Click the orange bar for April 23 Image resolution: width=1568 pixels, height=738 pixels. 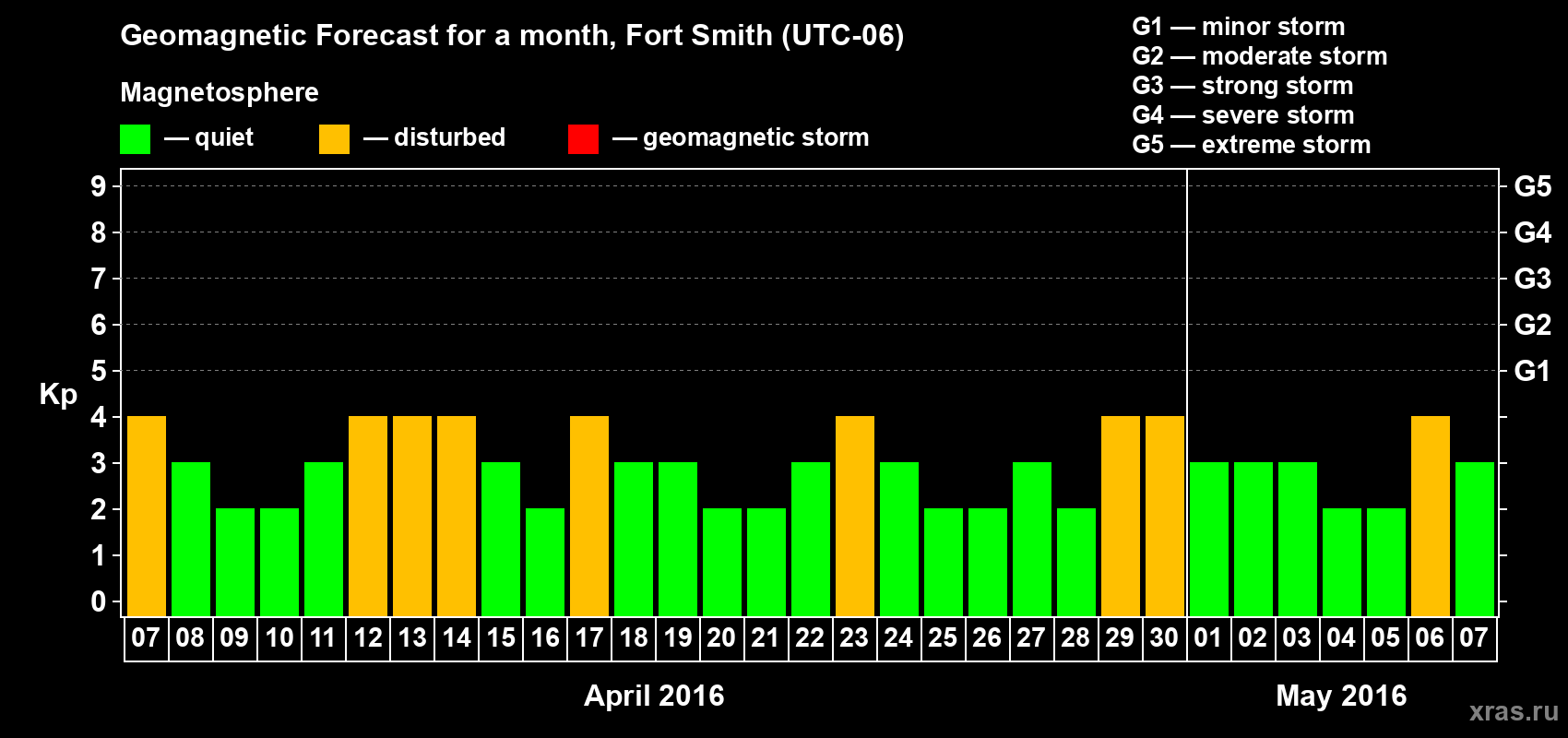click(x=855, y=517)
